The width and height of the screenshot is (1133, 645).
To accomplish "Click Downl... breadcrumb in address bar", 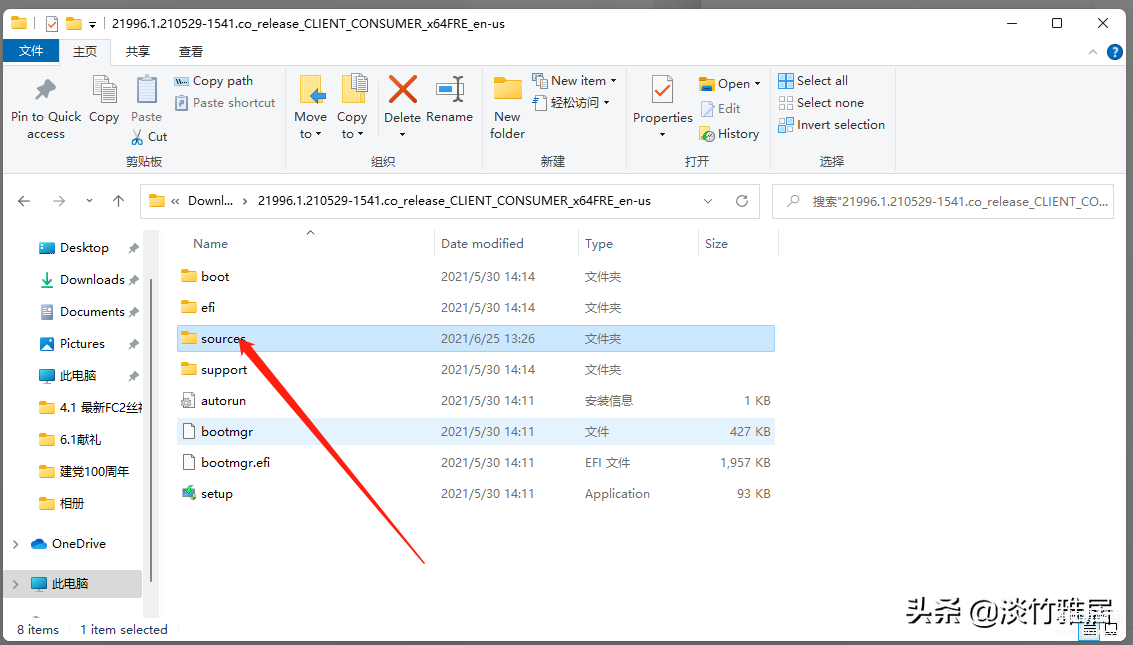I will (x=210, y=201).
